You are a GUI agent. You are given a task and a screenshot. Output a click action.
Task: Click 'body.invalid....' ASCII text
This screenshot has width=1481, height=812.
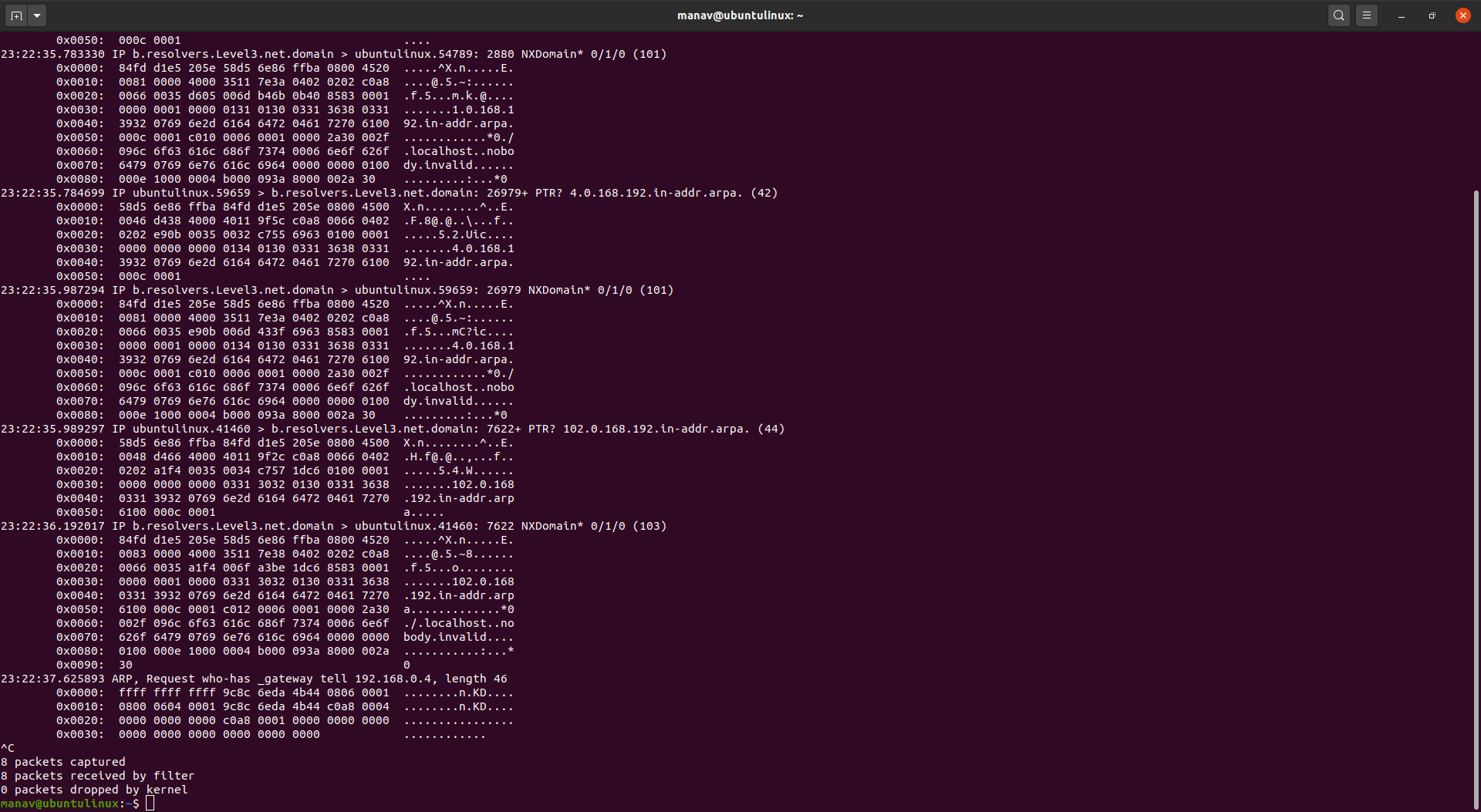click(x=458, y=637)
